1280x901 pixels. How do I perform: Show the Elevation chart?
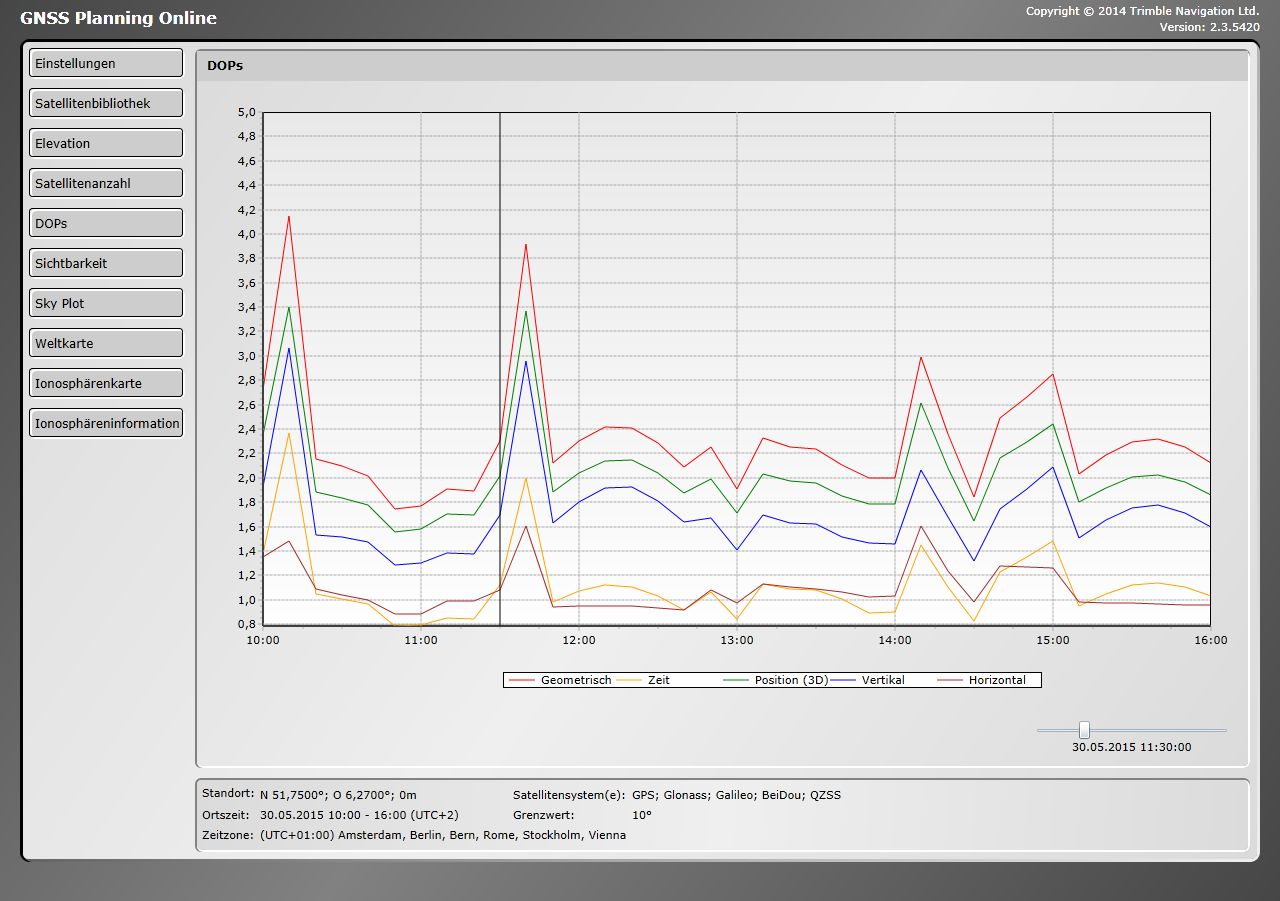pos(105,143)
